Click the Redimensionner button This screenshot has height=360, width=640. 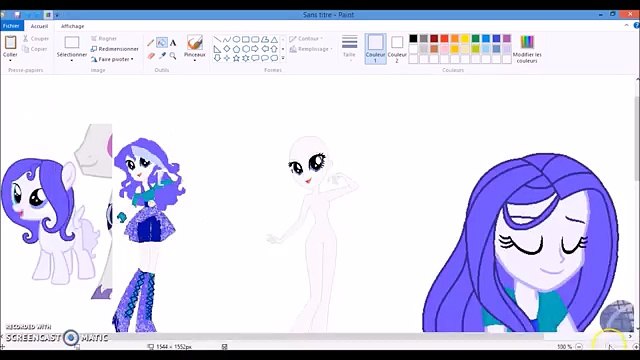click(x=115, y=49)
